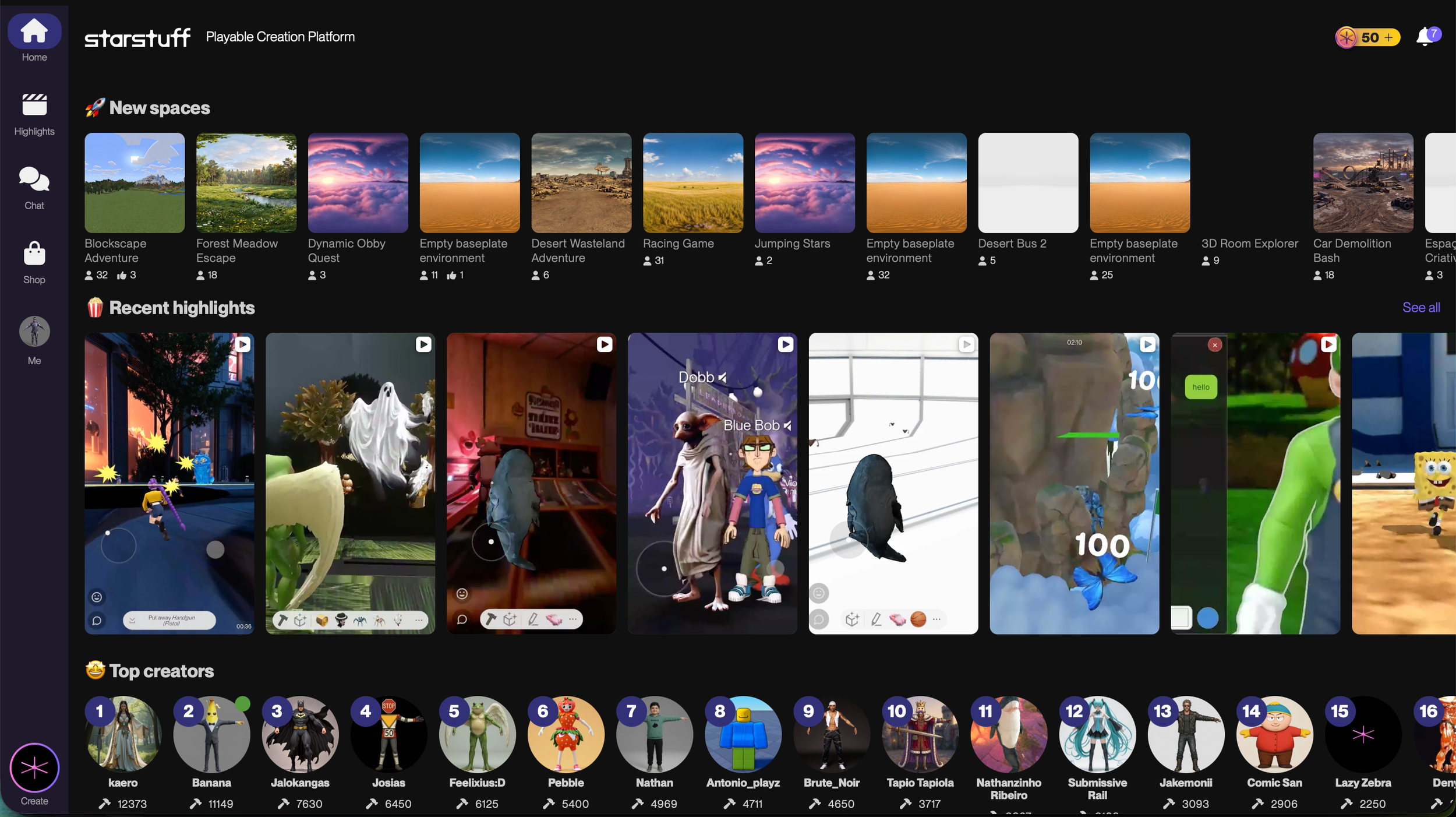Open the notification bell with 7 badge
Viewport: 1456px width, 817px height.
coord(1427,37)
